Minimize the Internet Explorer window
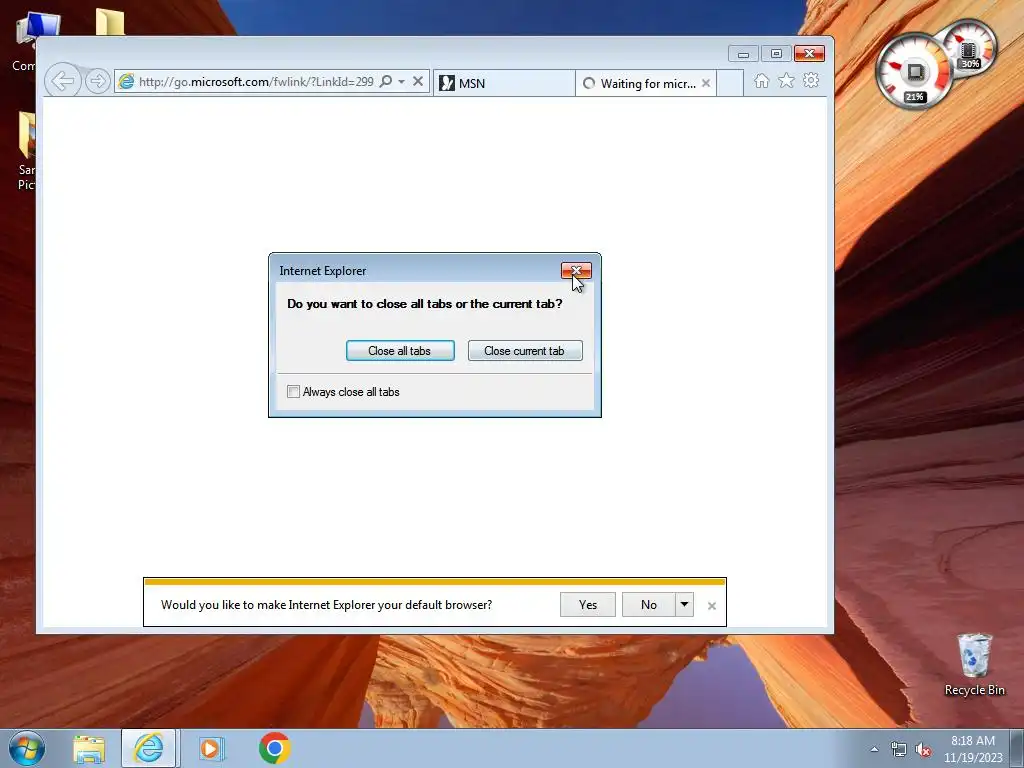This screenshot has height=768, width=1024. click(x=743, y=54)
